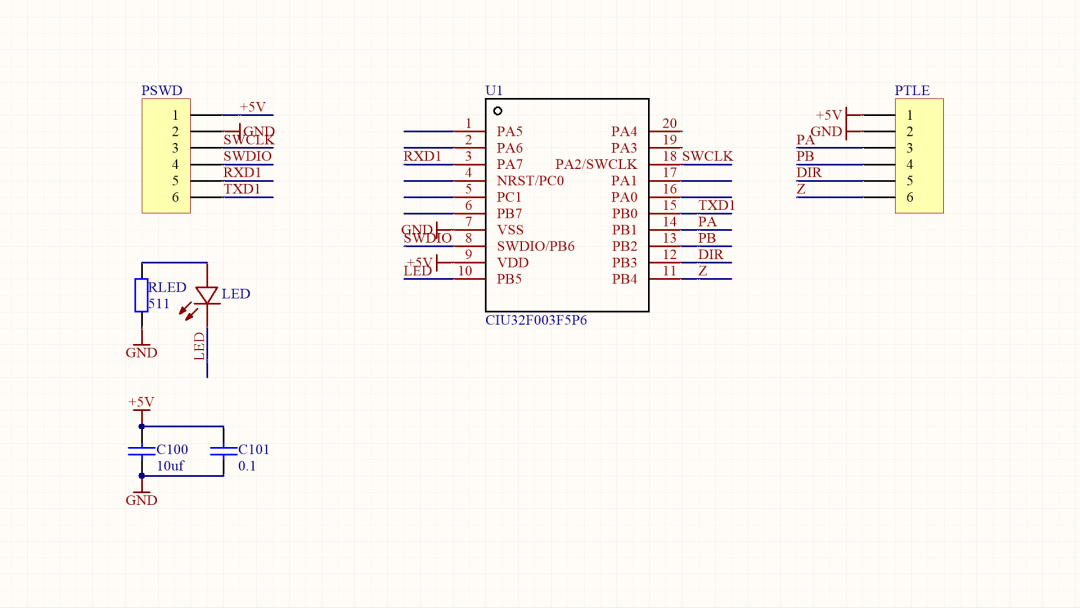Viewport: 1080px width, 608px height.
Task: Pick the PB net label beside PTLE connector
Action: [805, 156]
